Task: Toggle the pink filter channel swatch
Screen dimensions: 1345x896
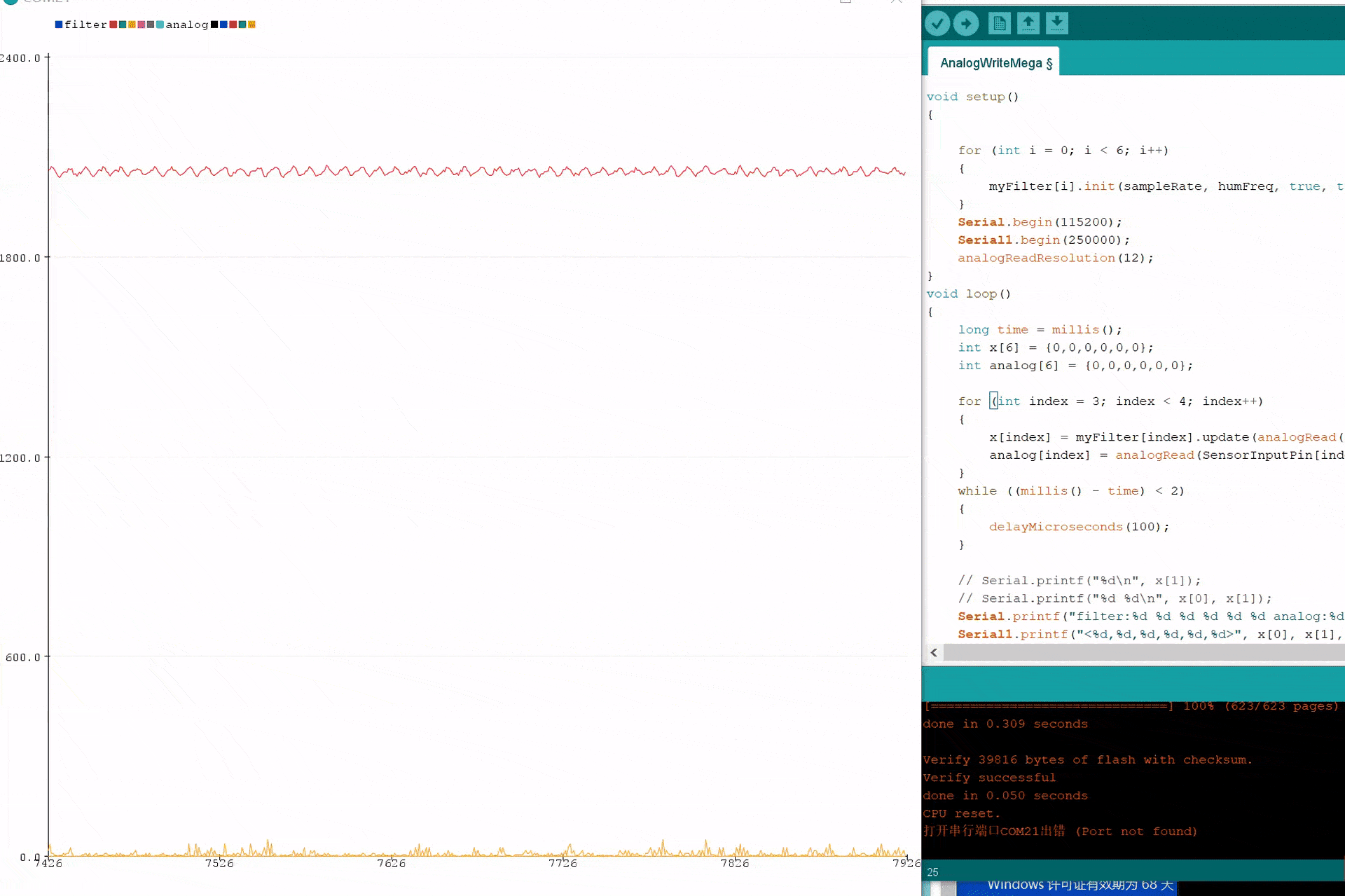Action: (x=142, y=25)
